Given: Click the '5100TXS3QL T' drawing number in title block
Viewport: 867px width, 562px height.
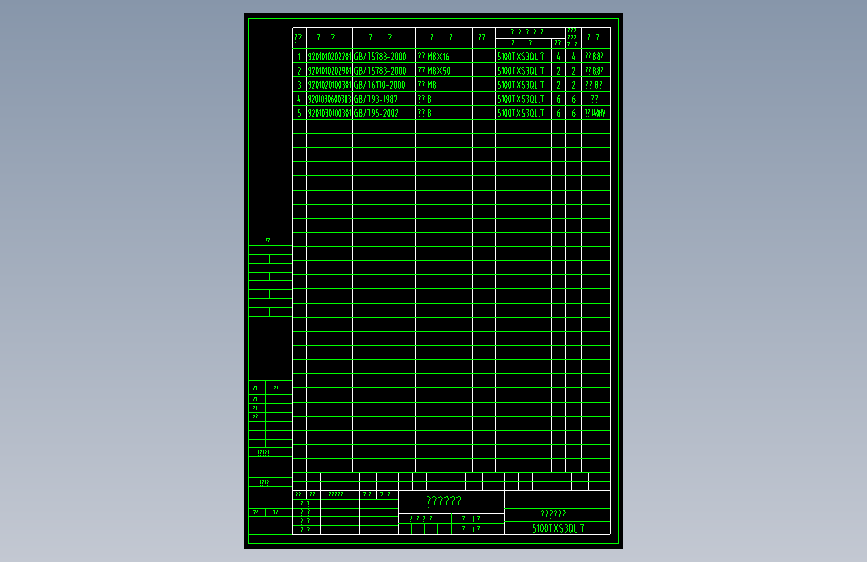Looking at the screenshot, I should pos(557,528).
